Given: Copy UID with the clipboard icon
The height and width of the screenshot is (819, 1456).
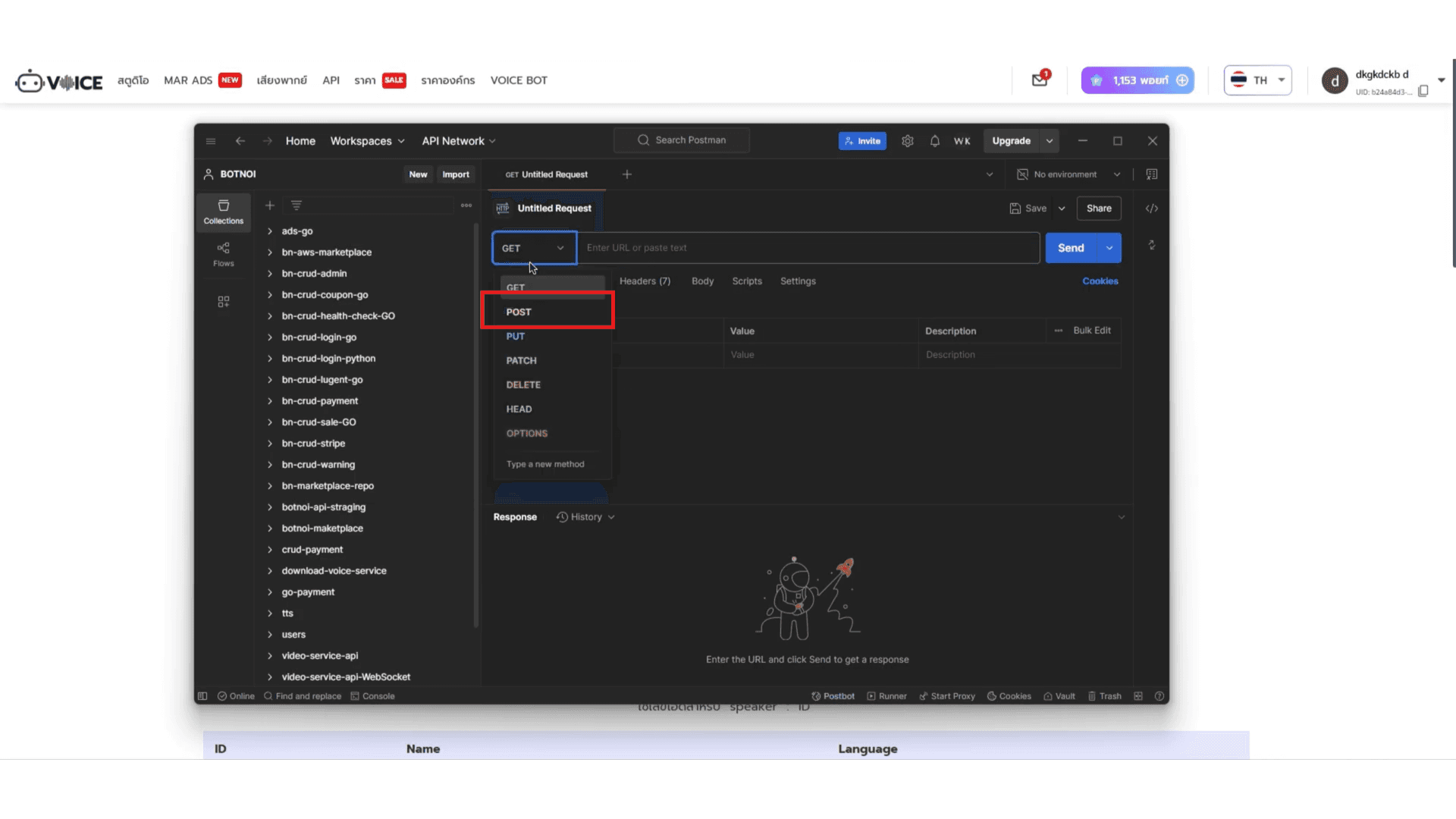Looking at the screenshot, I should tap(1423, 92).
